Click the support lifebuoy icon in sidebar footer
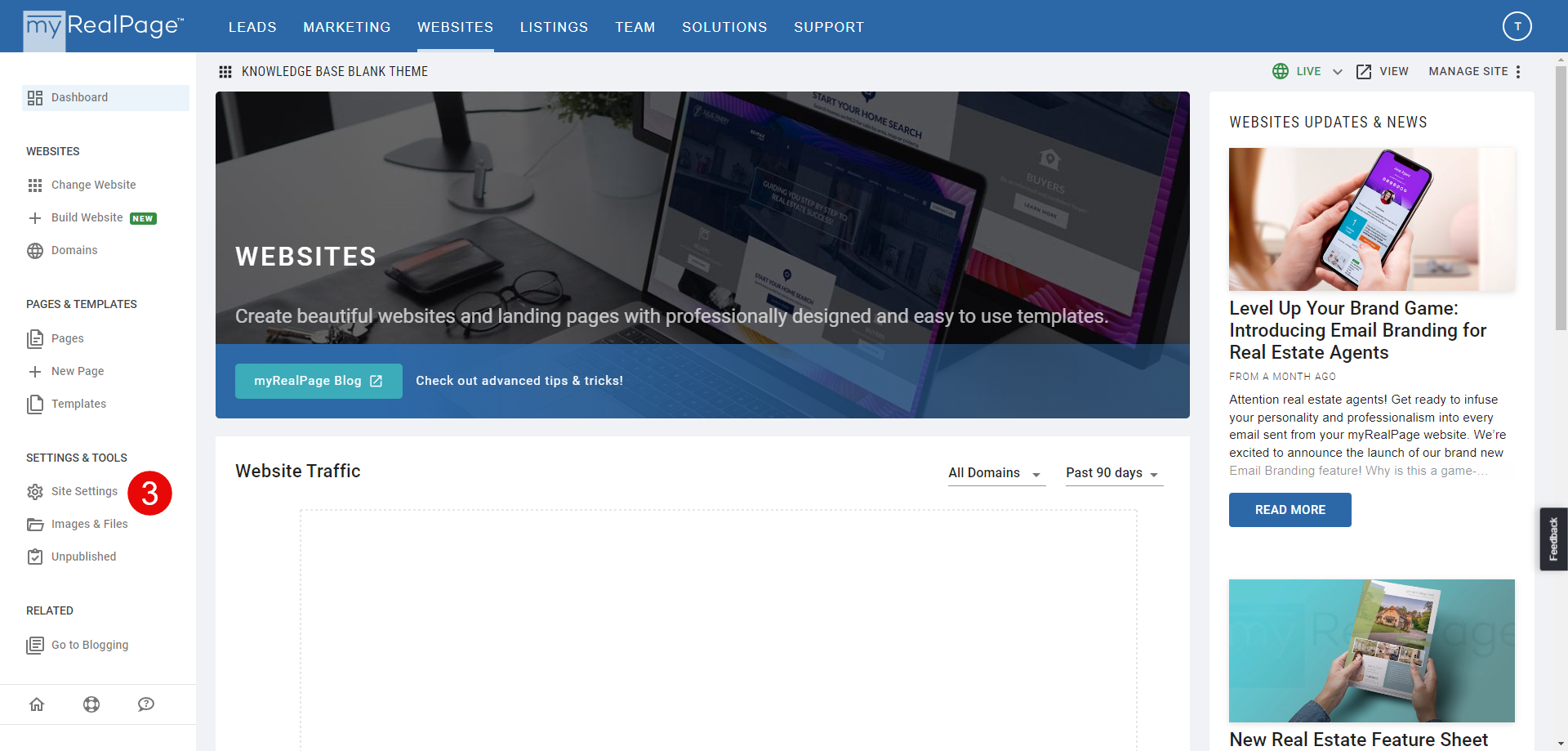The width and height of the screenshot is (1568, 751). [91, 704]
